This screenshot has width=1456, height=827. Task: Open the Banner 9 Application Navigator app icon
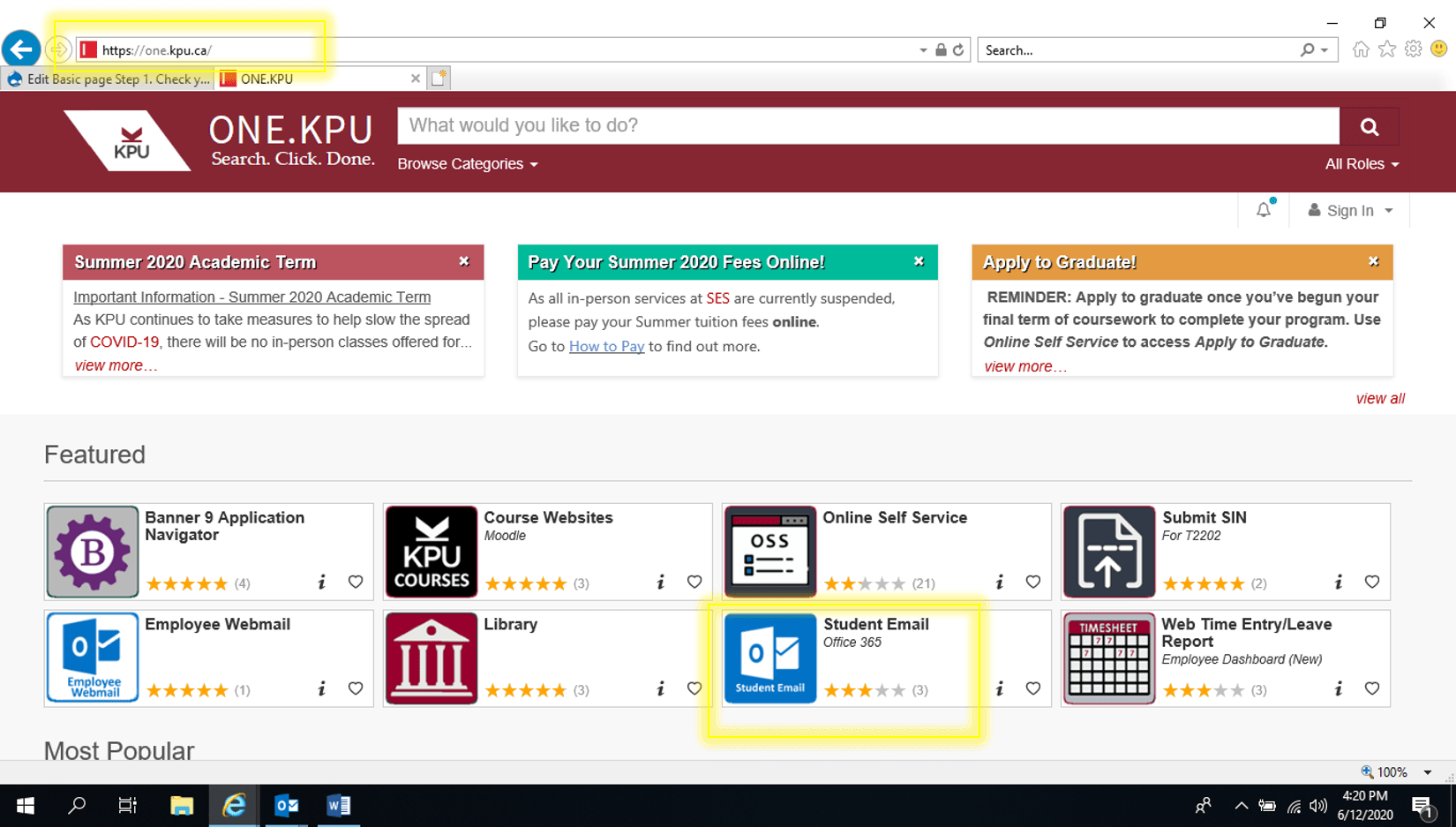pyautogui.click(x=92, y=551)
